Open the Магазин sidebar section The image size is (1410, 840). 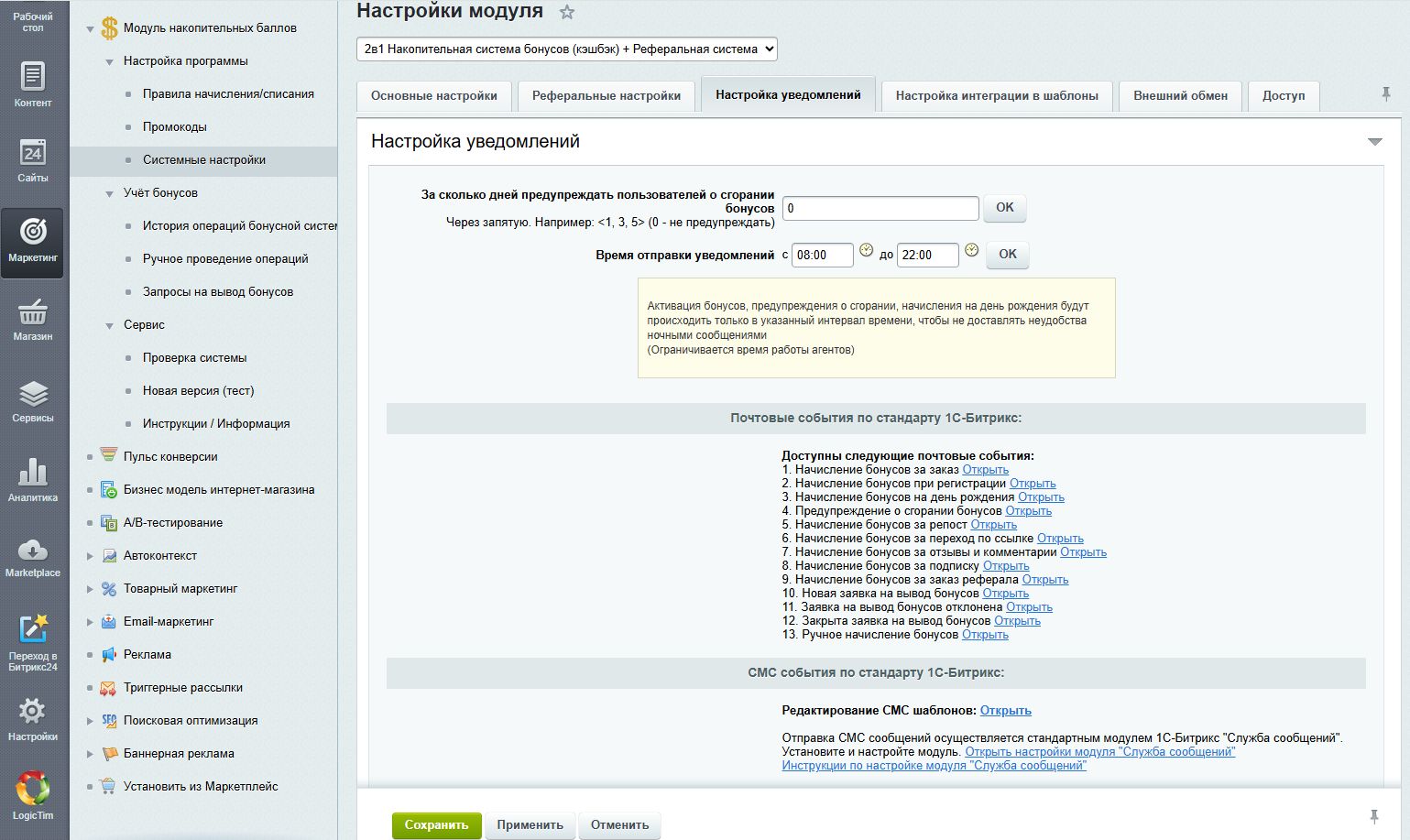[x=33, y=319]
